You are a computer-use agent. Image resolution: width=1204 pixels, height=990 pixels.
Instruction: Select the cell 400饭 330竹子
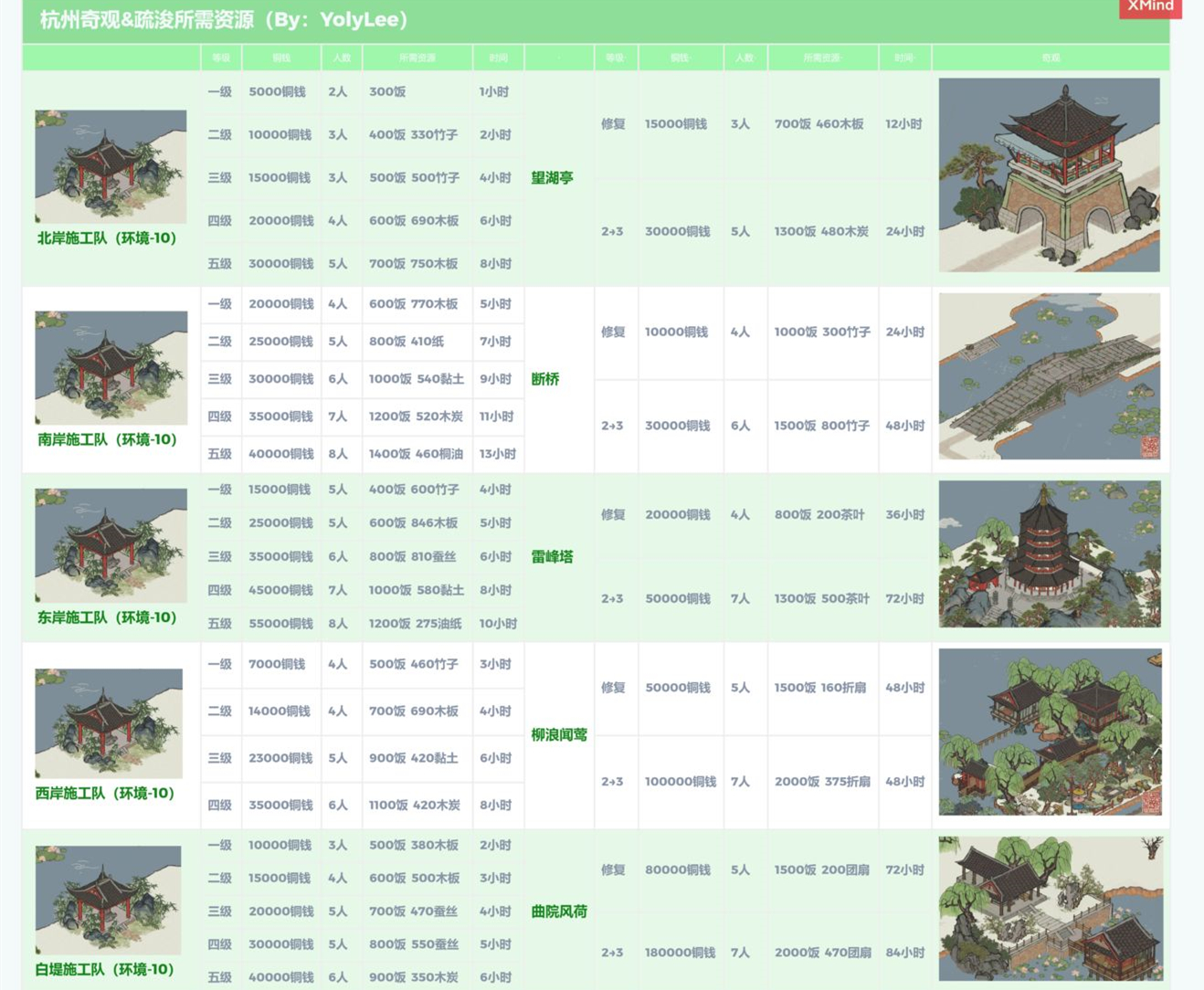pos(413,134)
